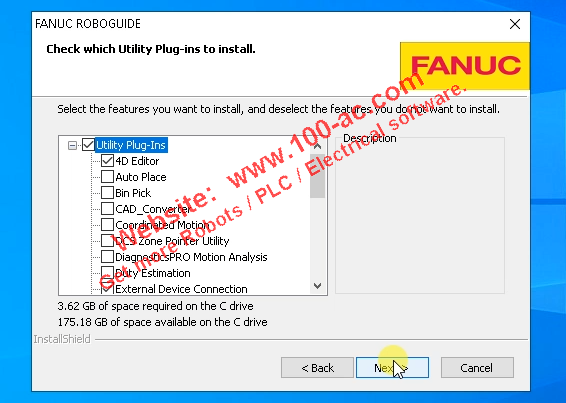Screen dimensions: 566x403
Task: Continue with the Next > button
Action: pos(392,368)
